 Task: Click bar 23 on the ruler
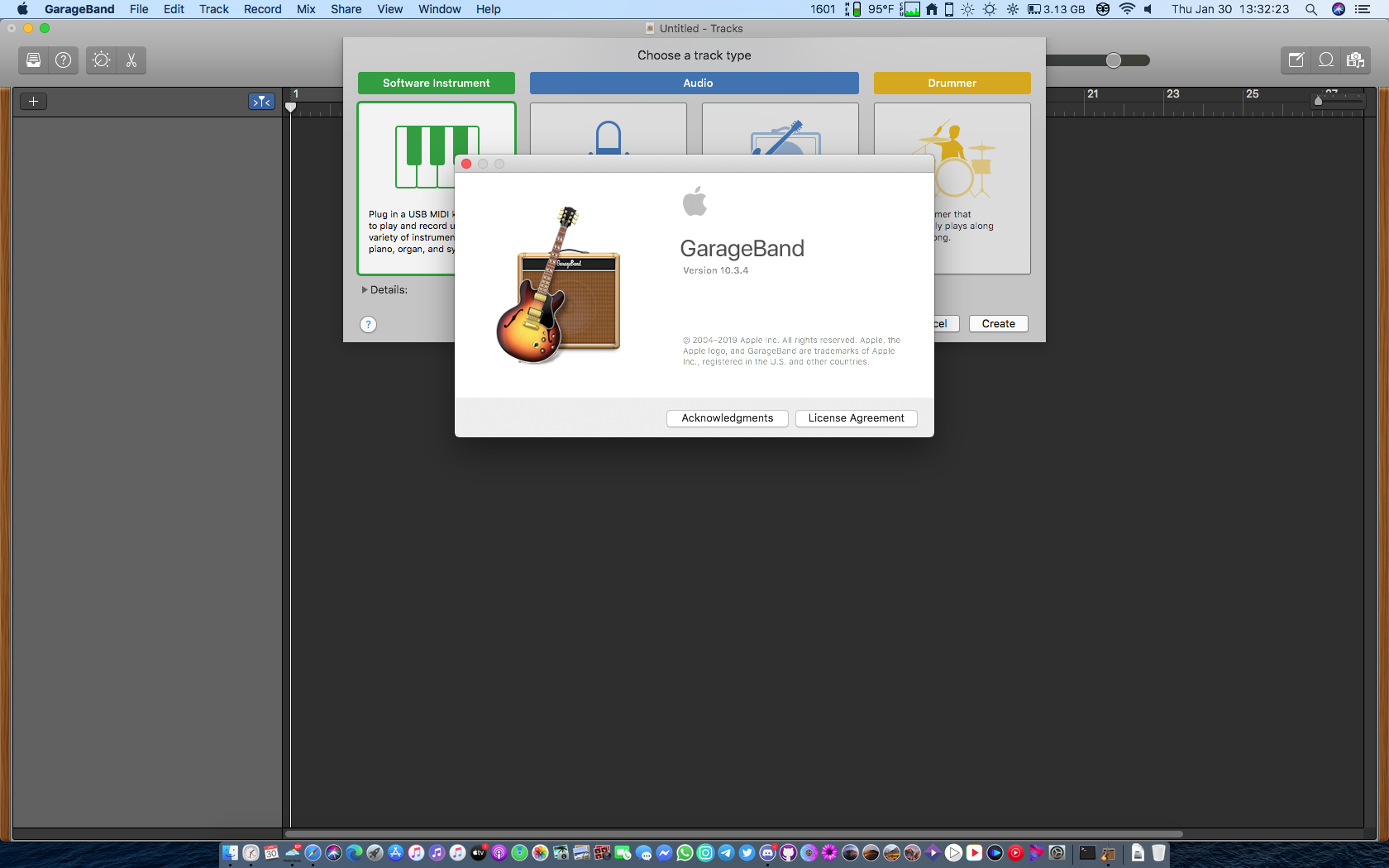1173,94
